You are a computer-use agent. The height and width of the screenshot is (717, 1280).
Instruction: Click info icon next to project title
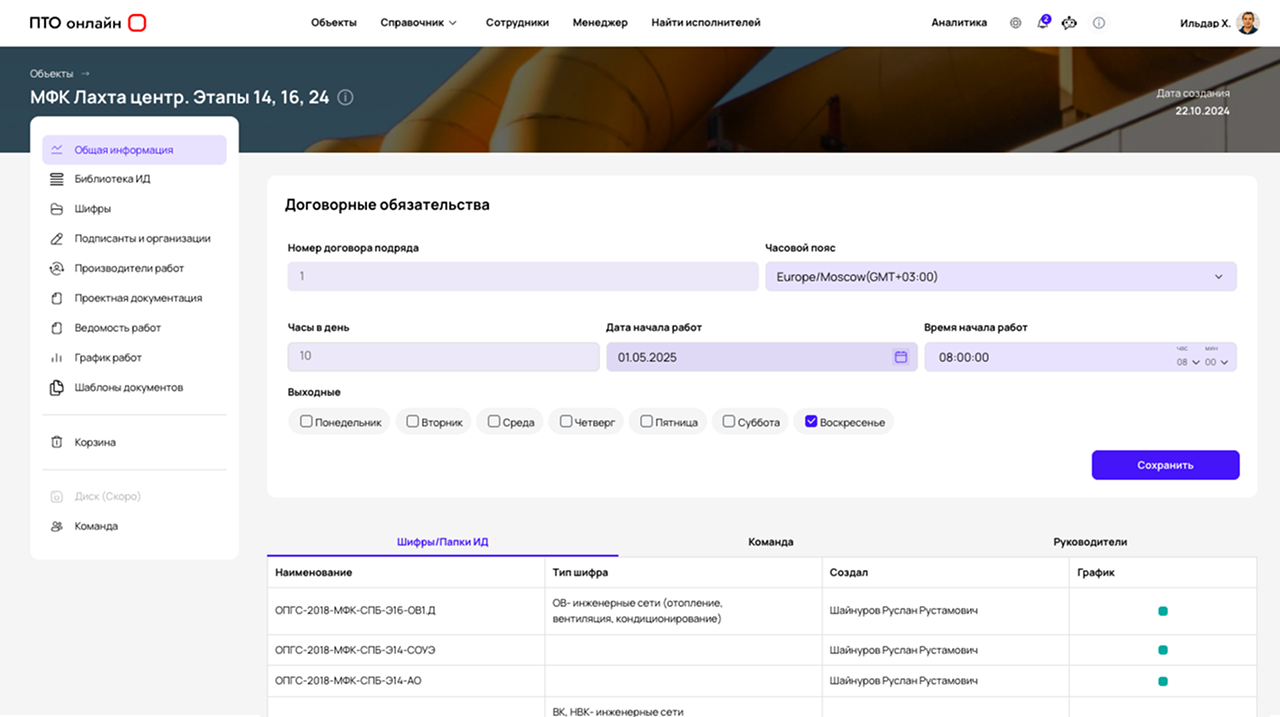click(x=345, y=97)
